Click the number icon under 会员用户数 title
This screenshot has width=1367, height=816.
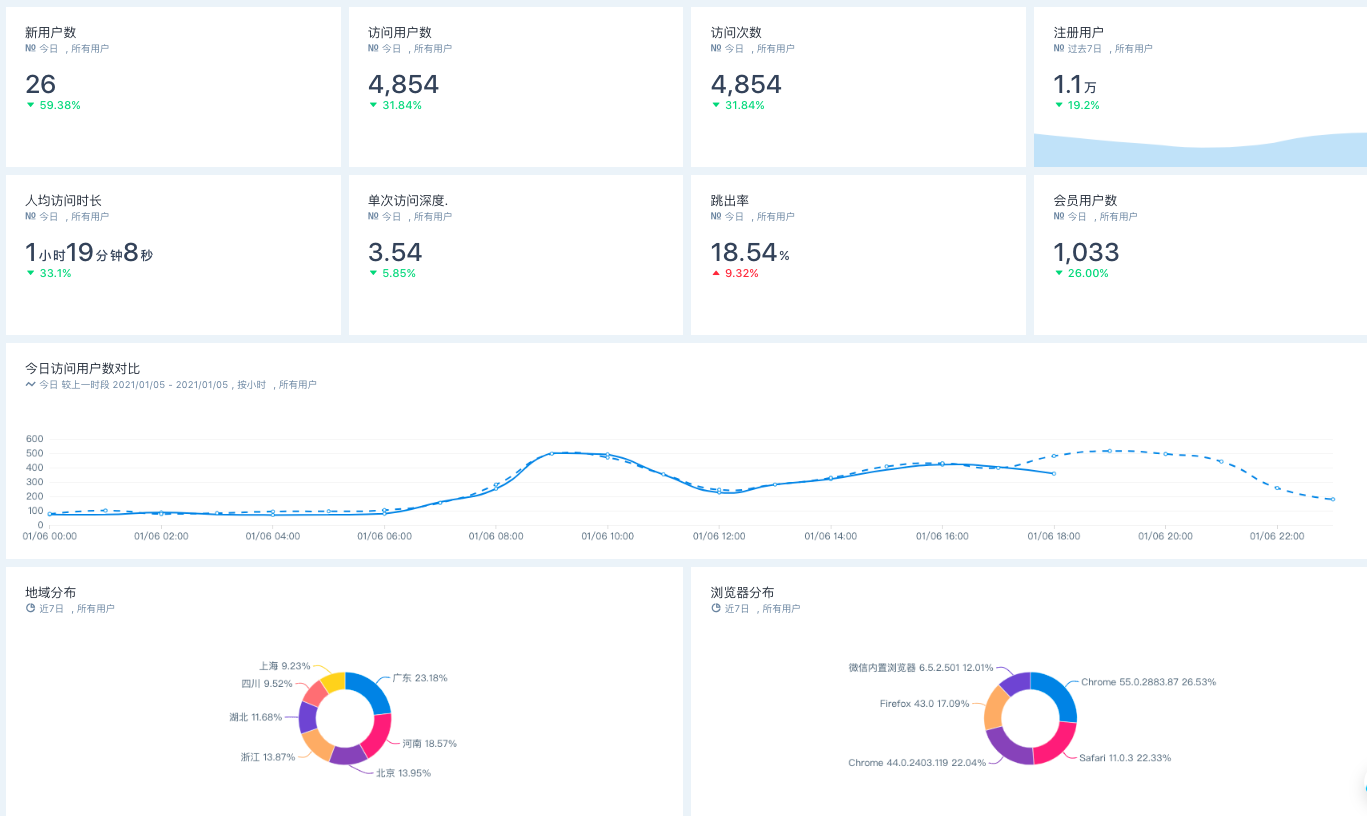pos(1059,216)
